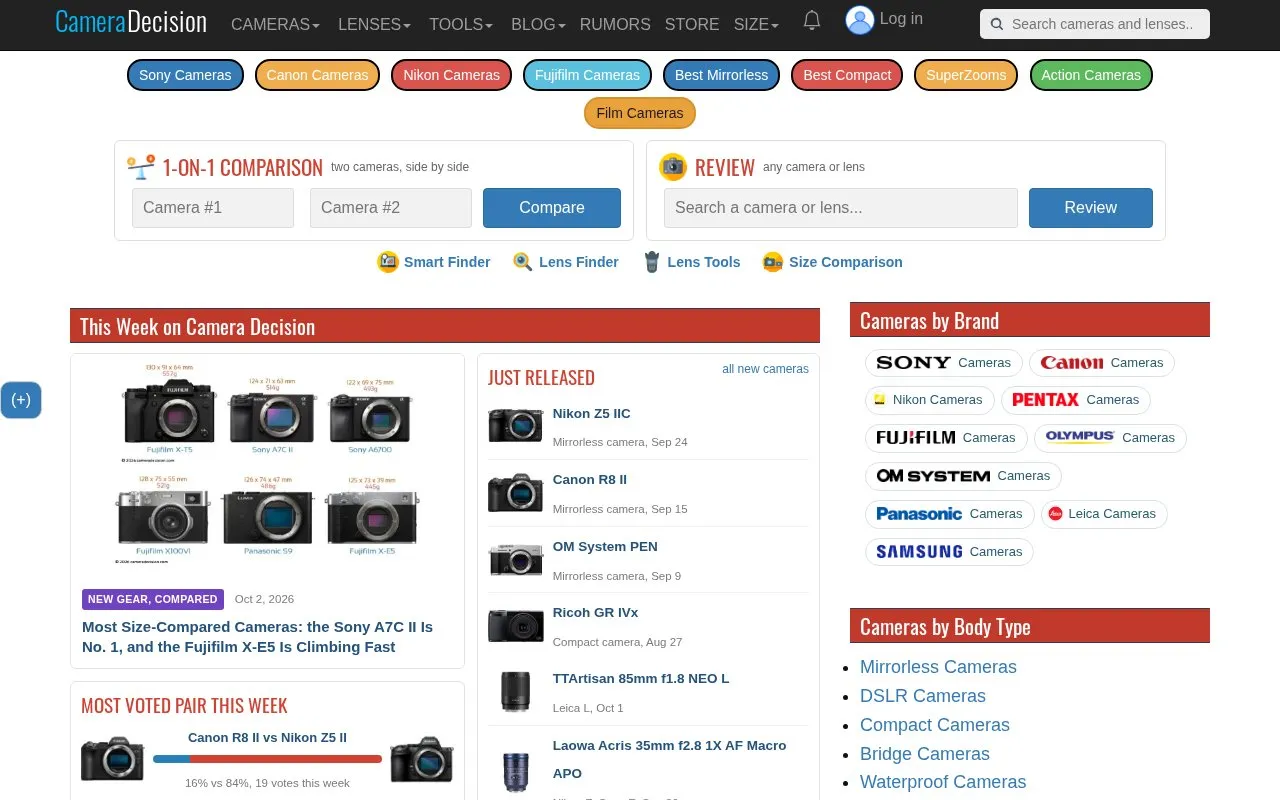Viewport: 1280px width, 800px height.
Task: Open the Smart Finder icon
Action: (388, 262)
